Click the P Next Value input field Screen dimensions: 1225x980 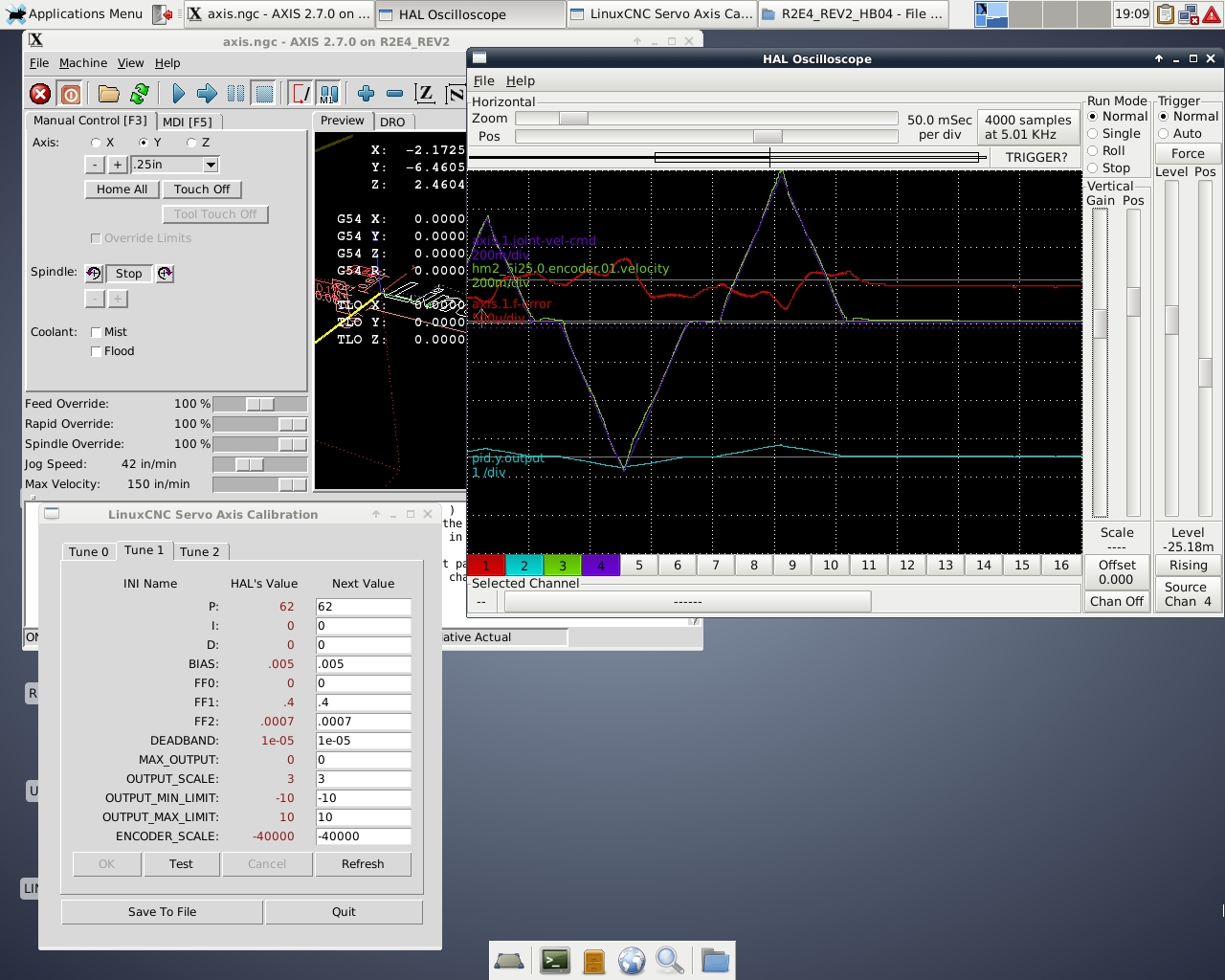363,607
